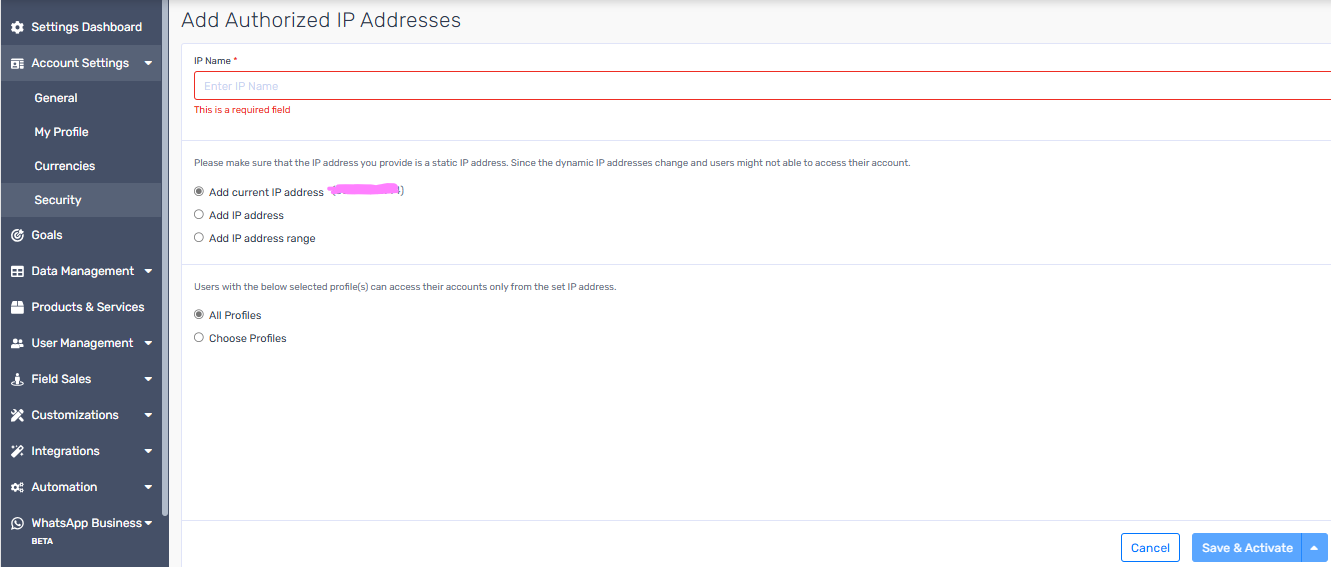The height and width of the screenshot is (567, 1331).
Task: Click the IP Name field label
Action: [215, 61]
